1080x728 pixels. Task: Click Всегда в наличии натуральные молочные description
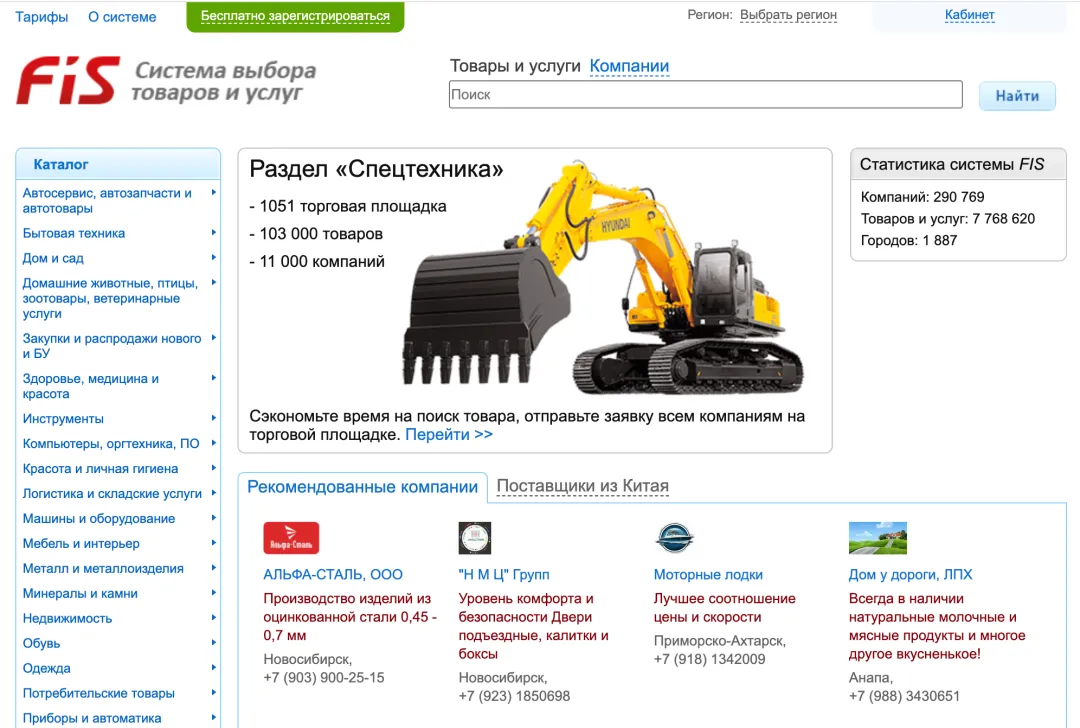point(937,626)
